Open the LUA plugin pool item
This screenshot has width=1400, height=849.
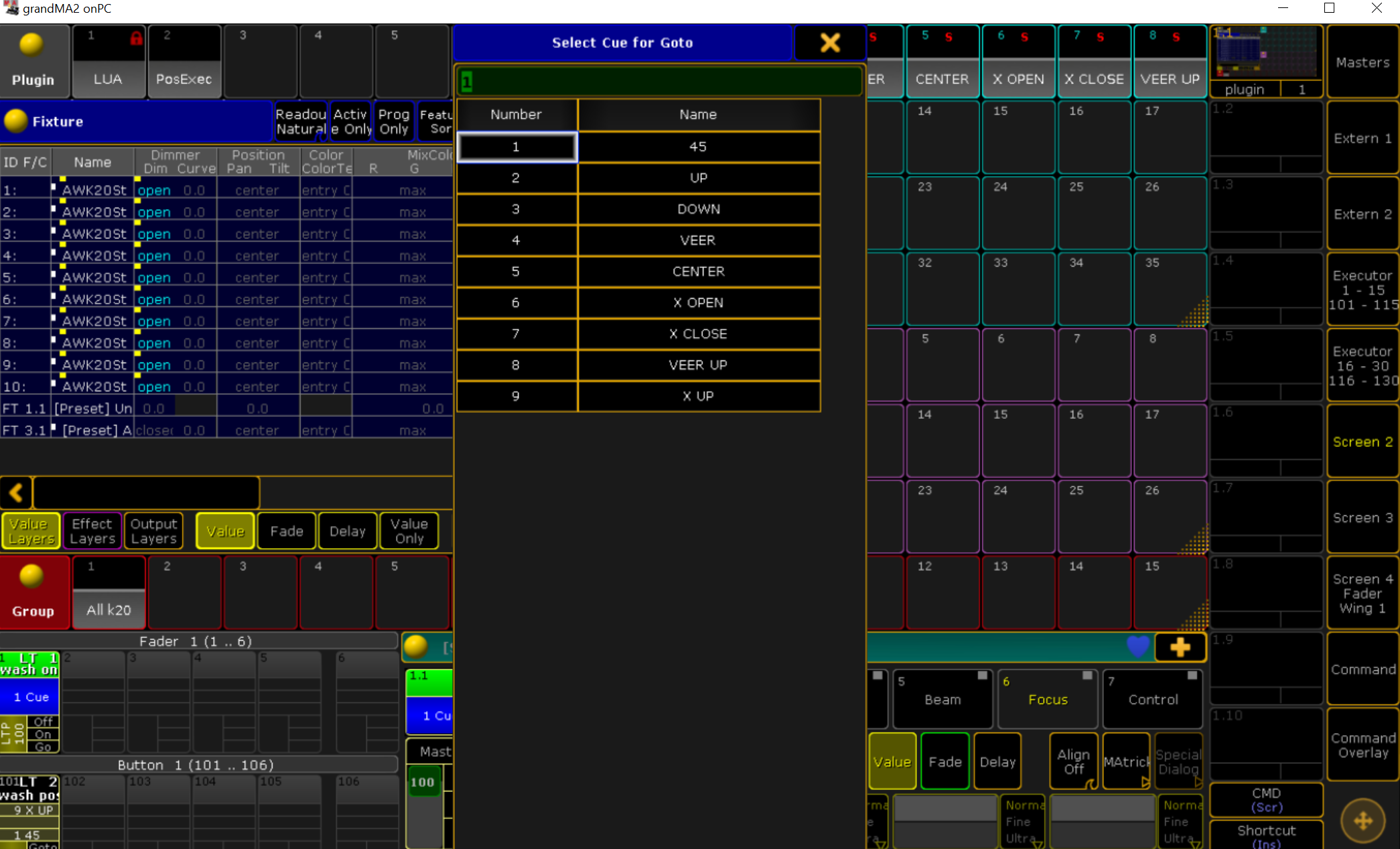pyautogui.click(x=109, y=62)
